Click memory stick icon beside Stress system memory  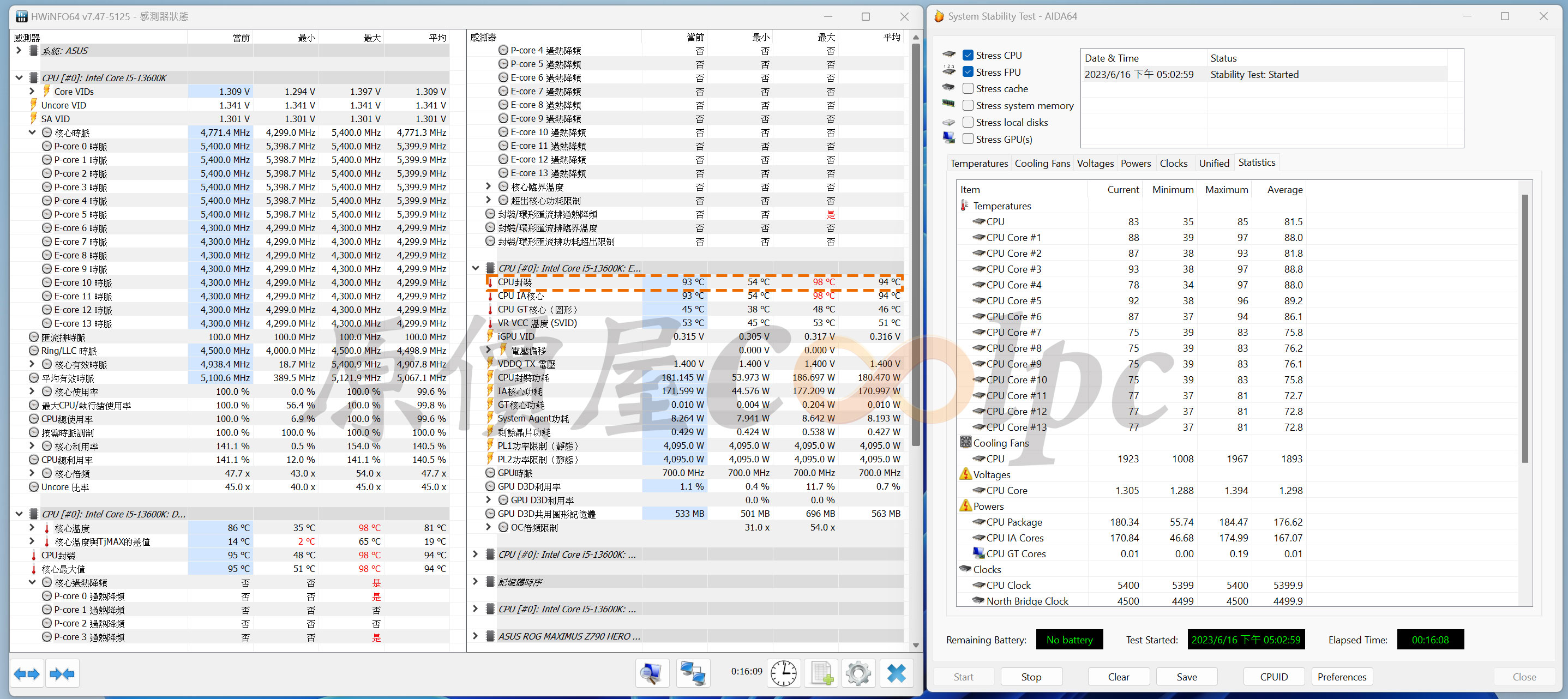click(x=949, y=105)
